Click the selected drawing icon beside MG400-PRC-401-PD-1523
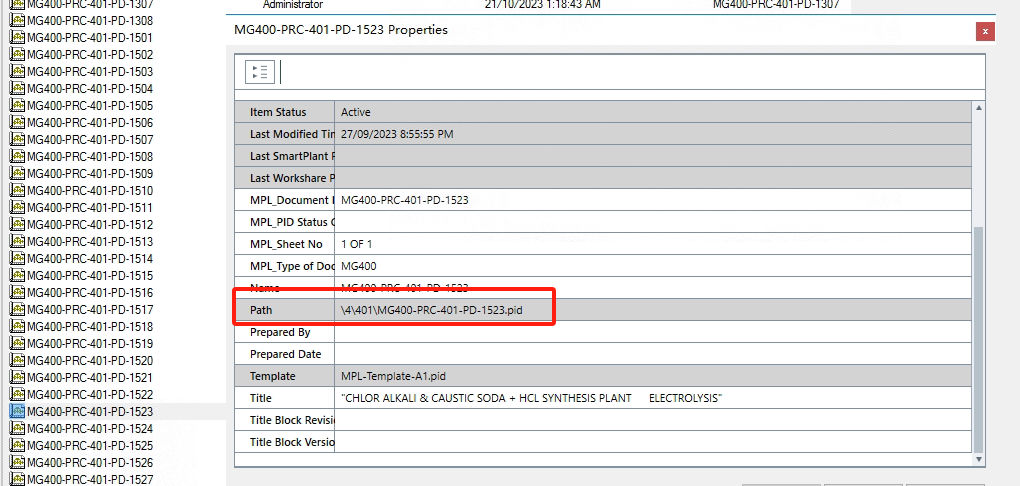The height and width of the screenshot is (486, 1020). click(17, 411)
